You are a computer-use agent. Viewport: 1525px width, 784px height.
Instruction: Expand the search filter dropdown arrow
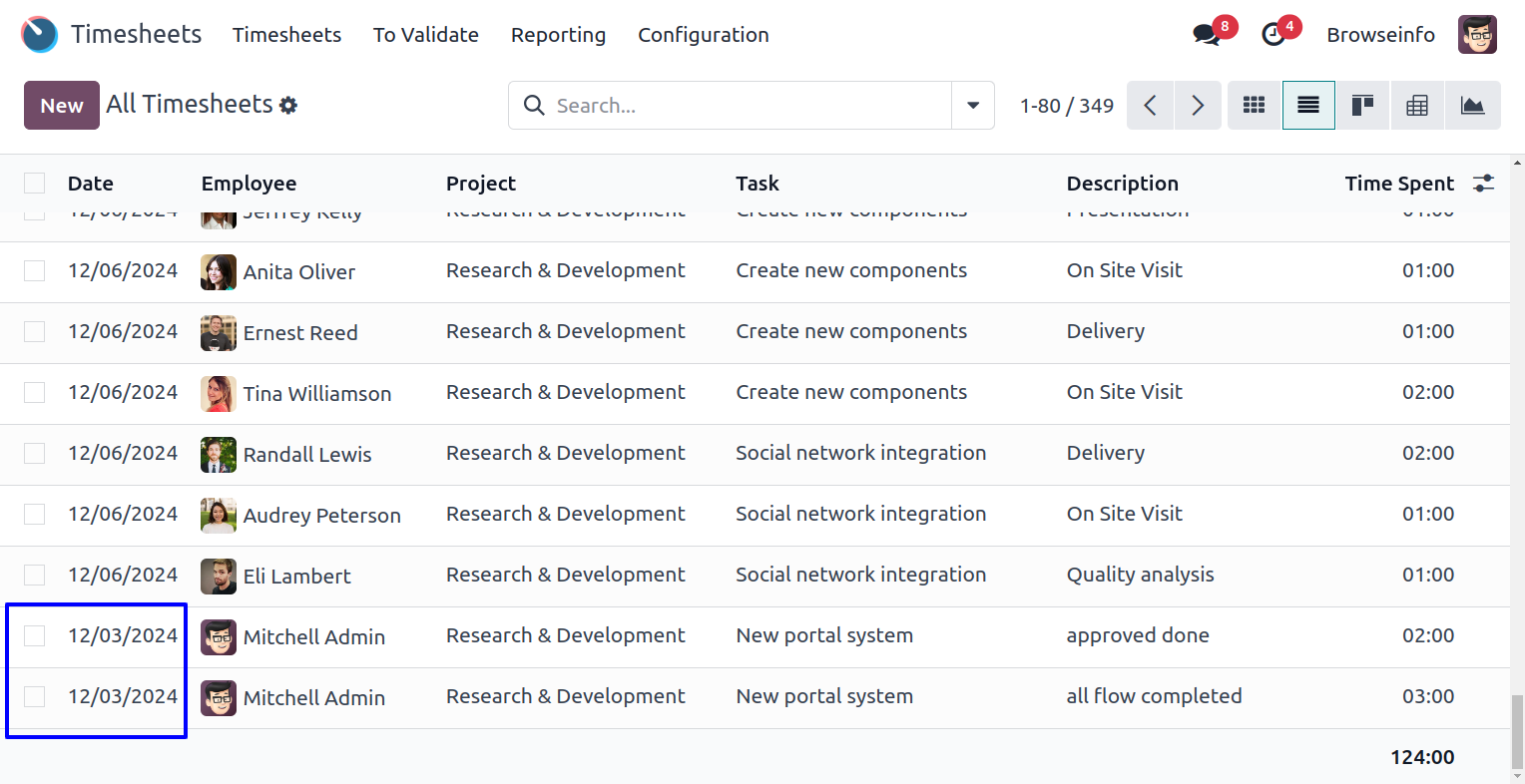coord(973,106)
